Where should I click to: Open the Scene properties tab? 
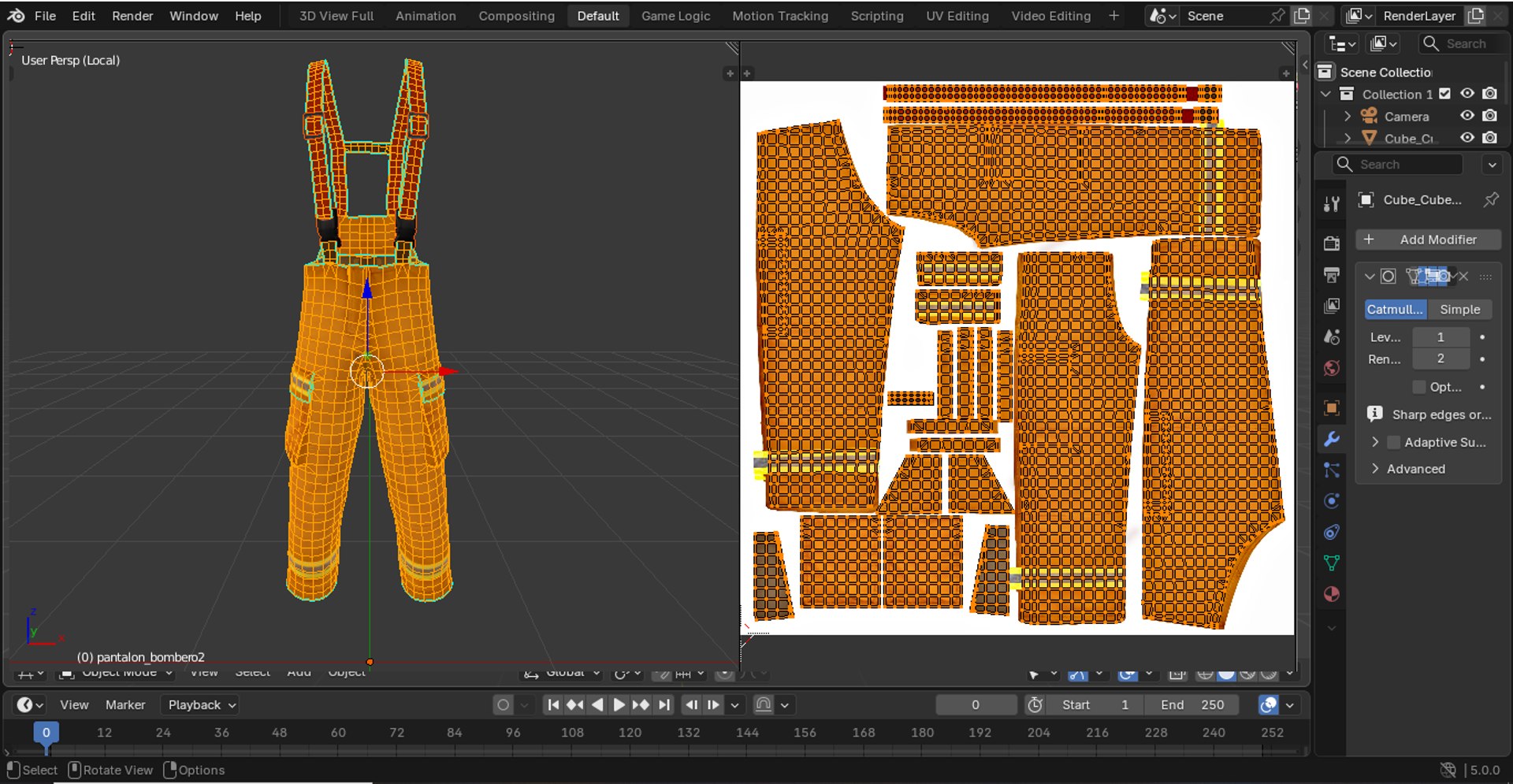(1332, 337)
